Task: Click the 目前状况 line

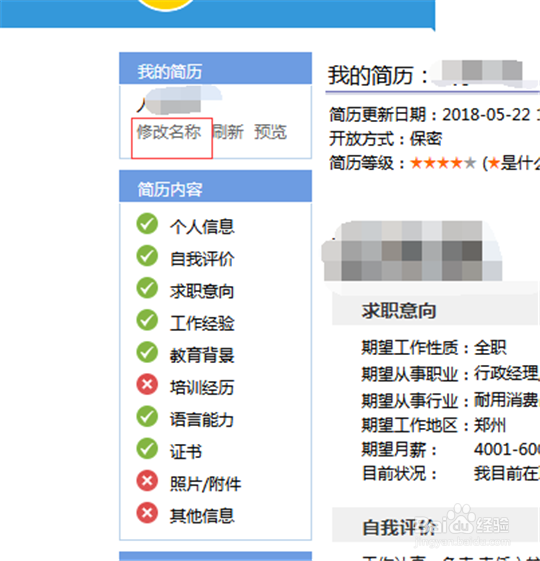Action: (x=451, y=474)
